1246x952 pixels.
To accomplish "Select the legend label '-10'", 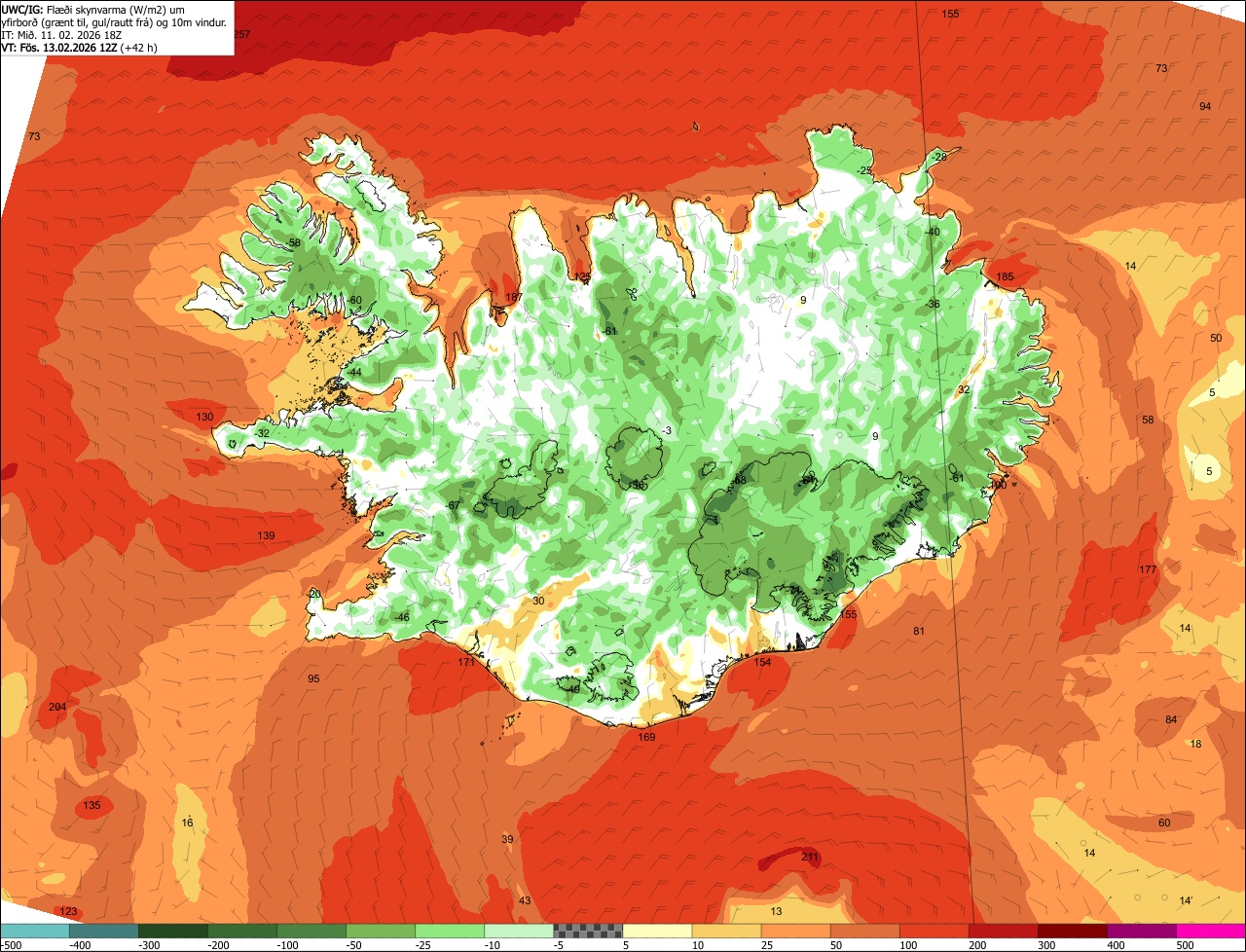I will click(494, 944).
